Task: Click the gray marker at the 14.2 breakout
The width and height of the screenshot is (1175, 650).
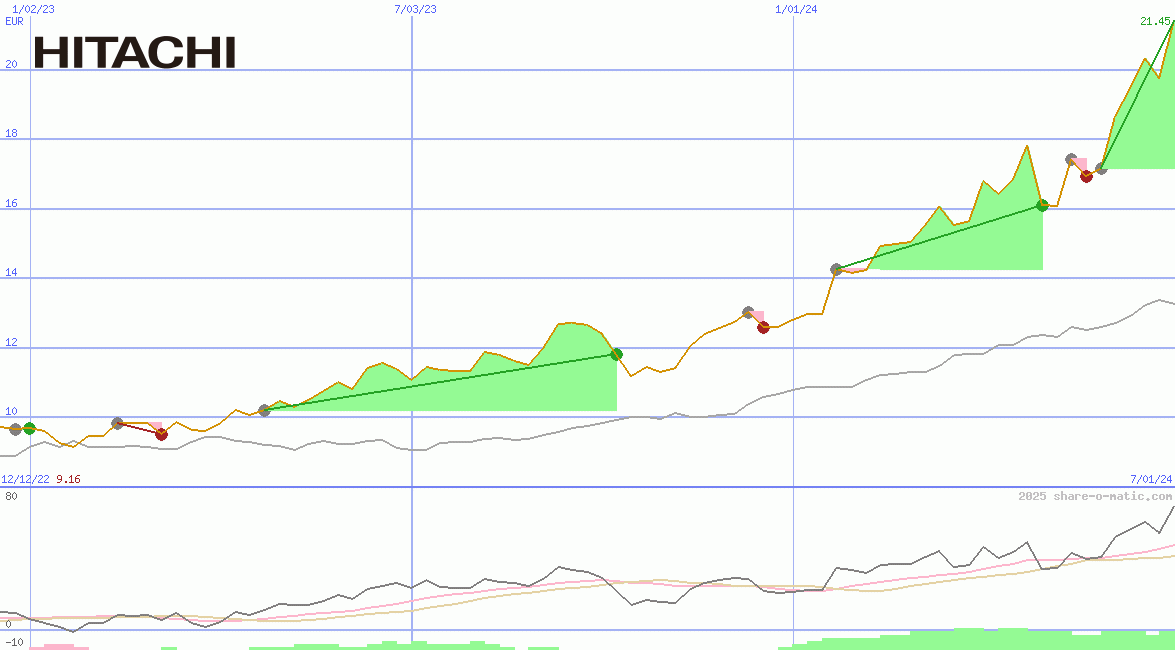Action: click(x=835, y=267)
